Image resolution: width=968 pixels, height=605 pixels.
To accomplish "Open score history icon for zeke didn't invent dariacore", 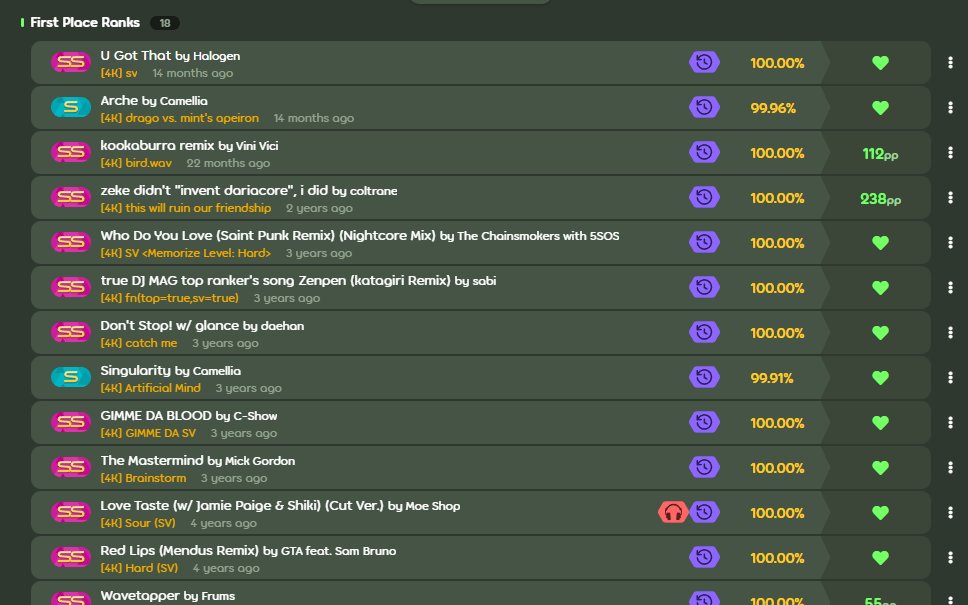I will tap(704, 198).
